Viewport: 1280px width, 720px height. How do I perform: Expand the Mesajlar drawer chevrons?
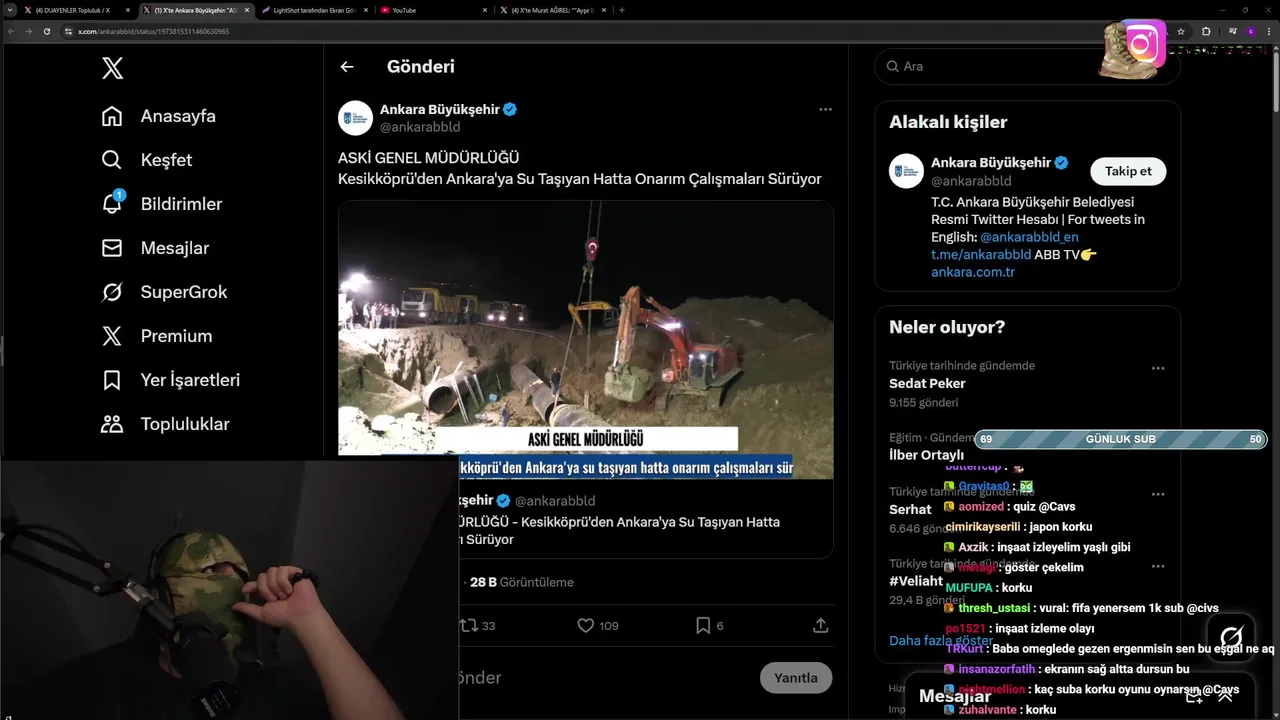point(1225,695)
